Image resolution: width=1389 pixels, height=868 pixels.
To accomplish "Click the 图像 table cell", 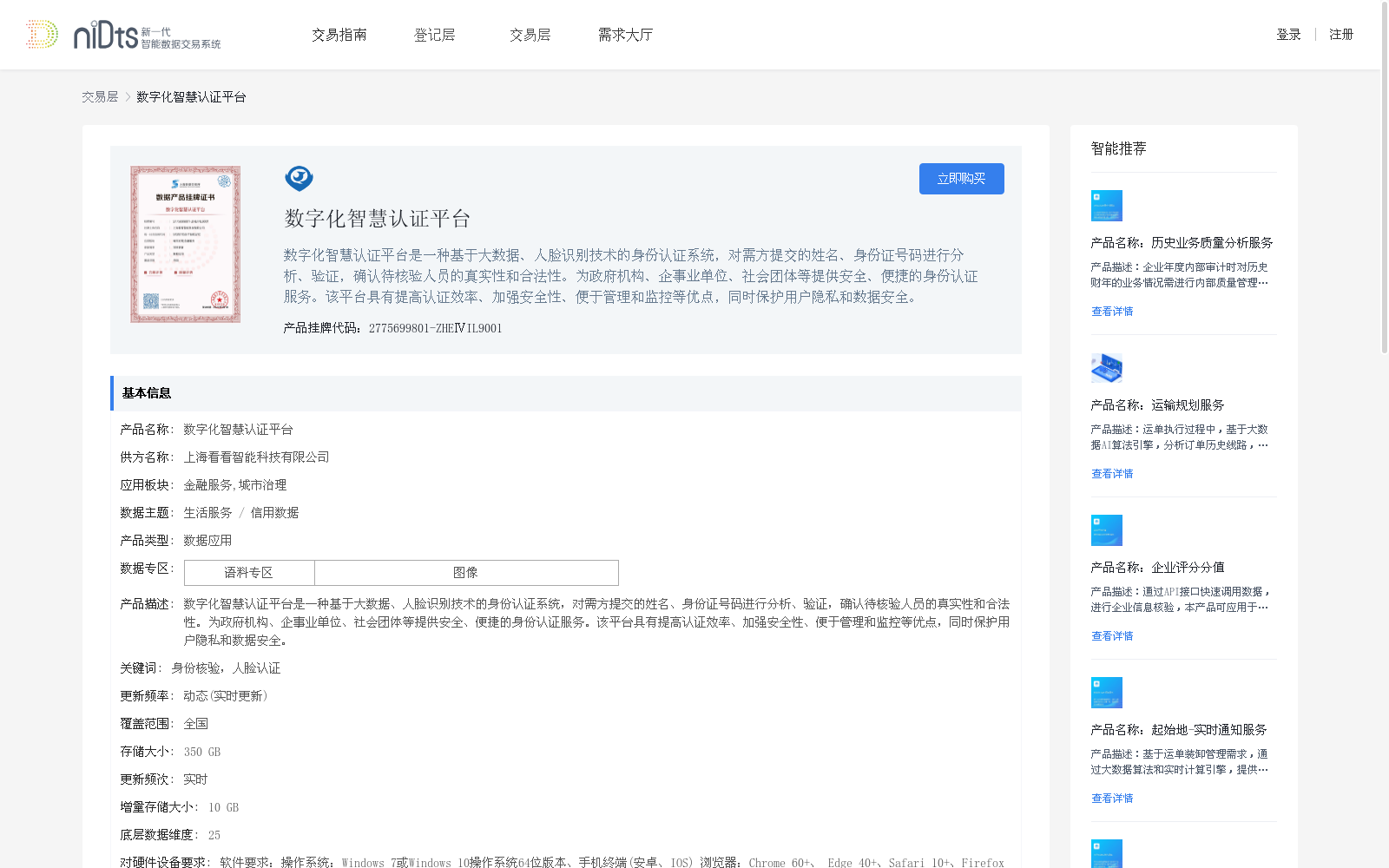I will pos(466,573).
